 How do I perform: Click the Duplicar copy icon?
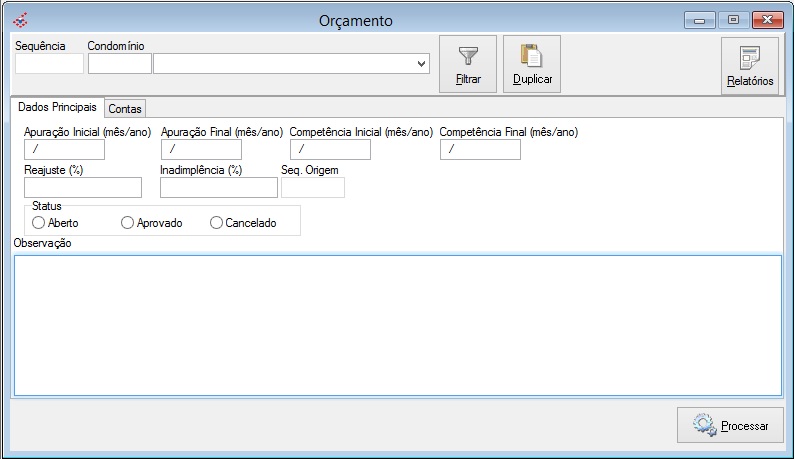(x=531, y=57)
